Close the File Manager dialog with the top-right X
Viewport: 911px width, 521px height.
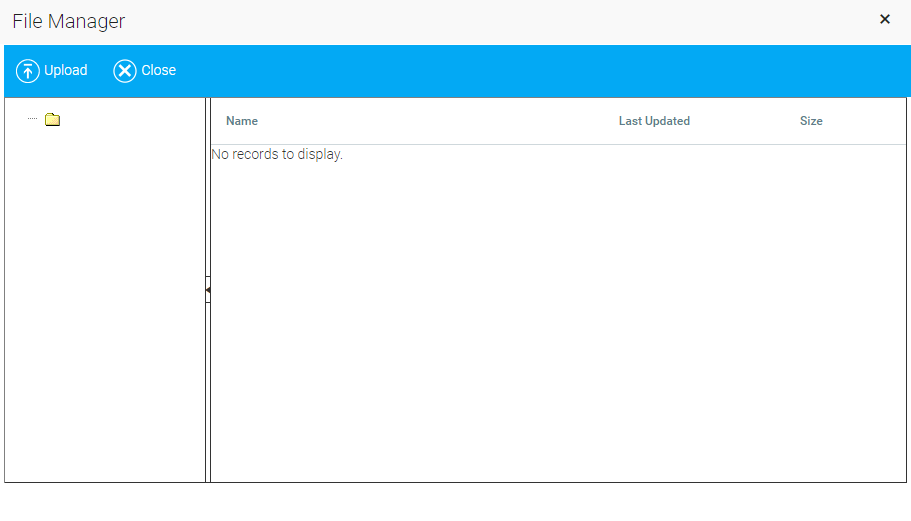pyautogui.click(x=884, y=19)
